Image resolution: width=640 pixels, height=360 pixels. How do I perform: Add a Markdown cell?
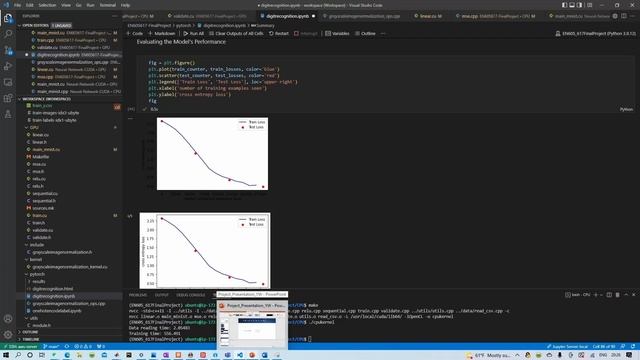coord(162,33)
